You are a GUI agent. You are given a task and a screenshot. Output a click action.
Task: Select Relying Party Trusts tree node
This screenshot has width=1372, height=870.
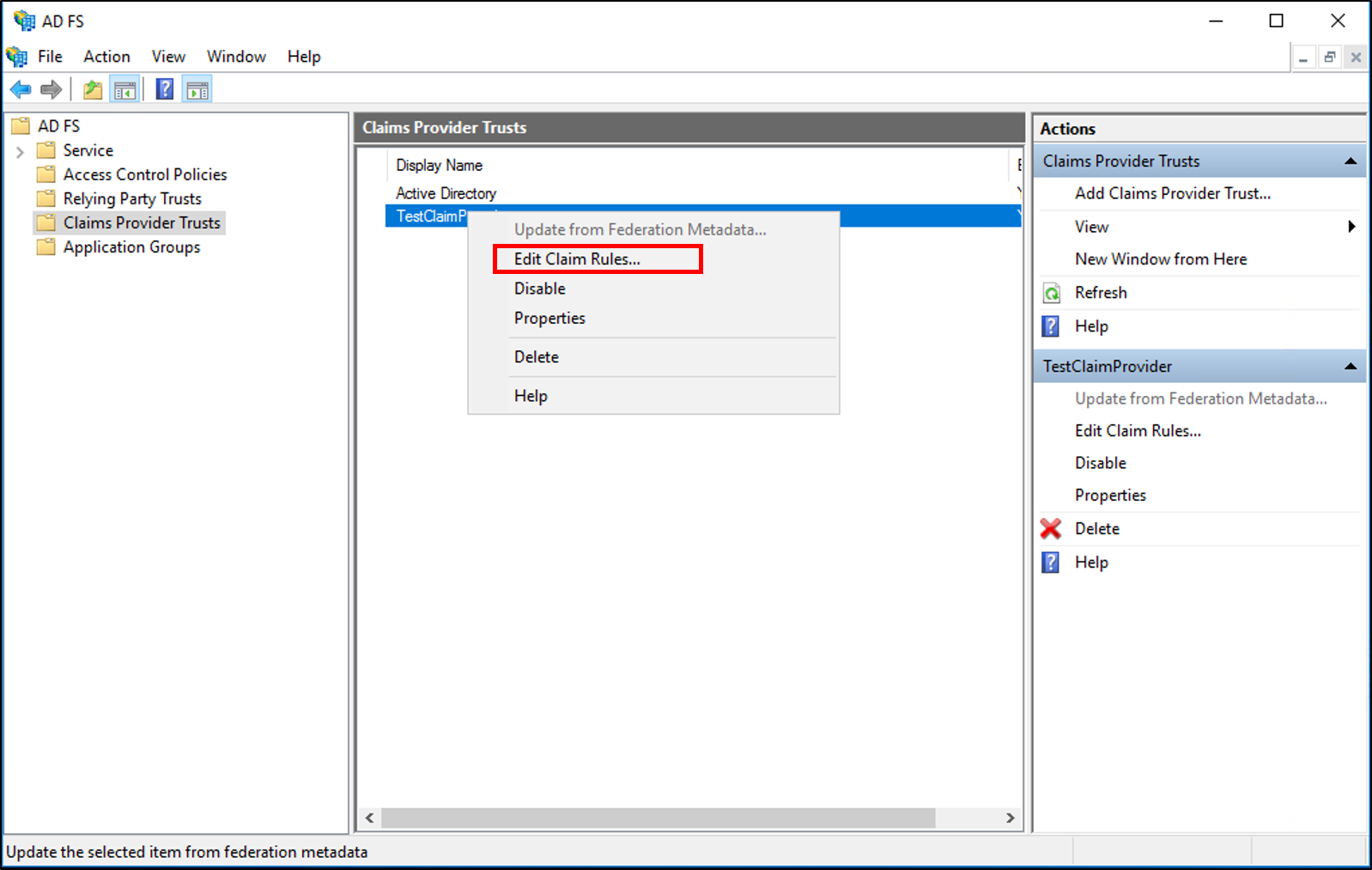[x=132, y=198]
